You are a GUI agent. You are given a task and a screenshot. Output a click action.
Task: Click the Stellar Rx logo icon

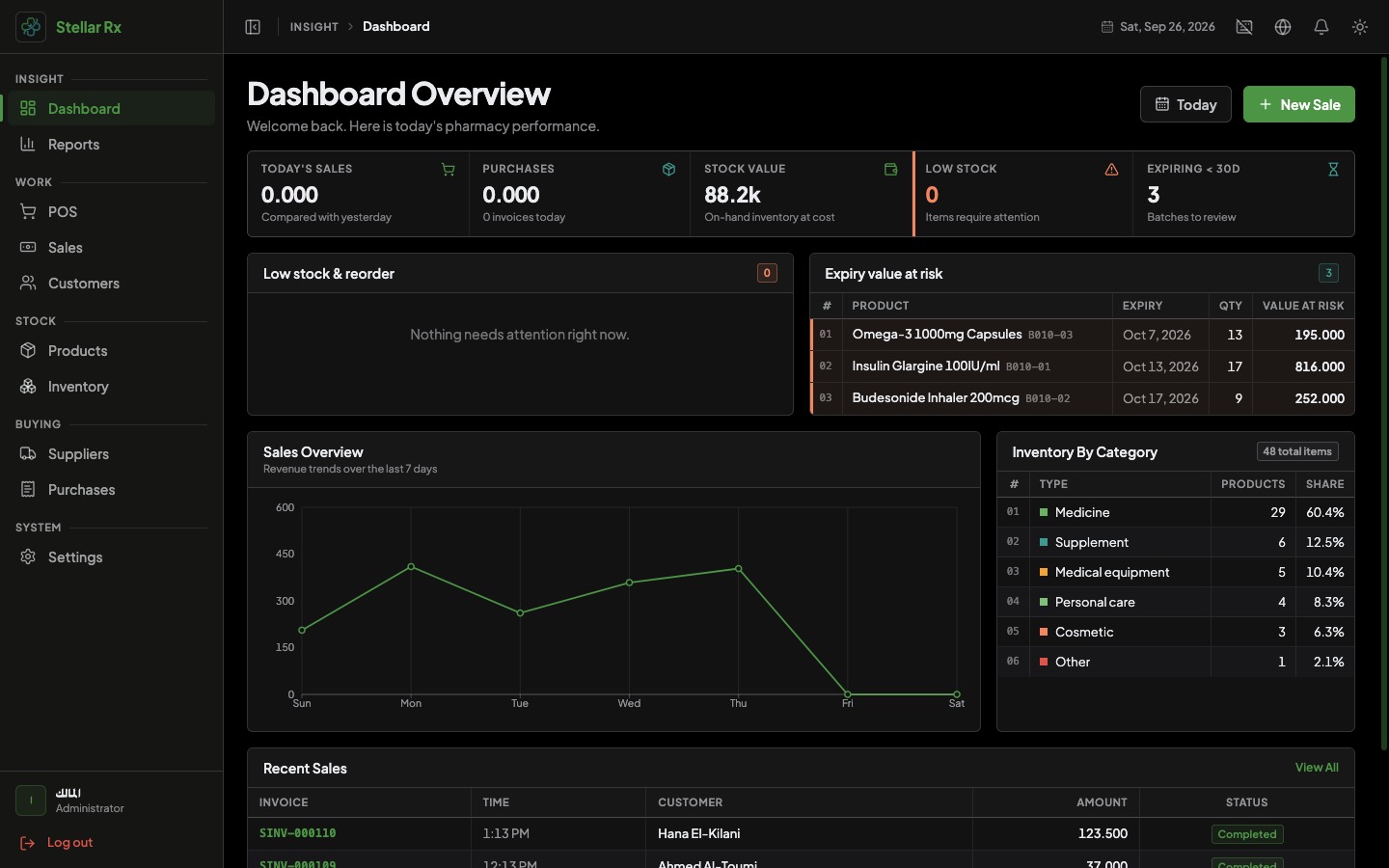coord(31,27)
